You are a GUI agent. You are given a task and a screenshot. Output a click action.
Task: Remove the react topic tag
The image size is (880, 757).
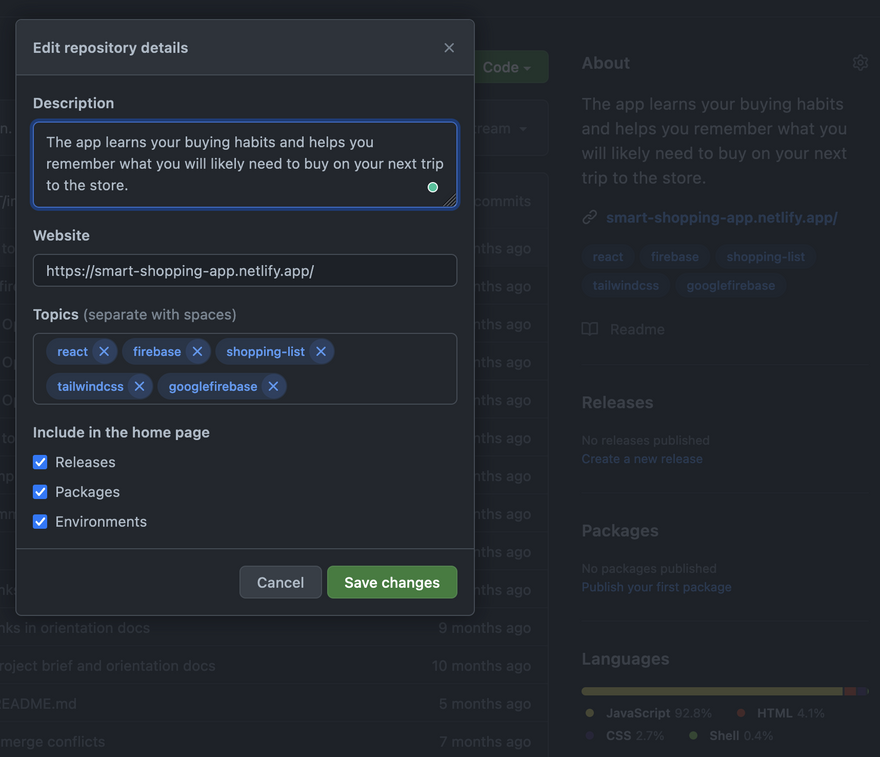[103, 352]
